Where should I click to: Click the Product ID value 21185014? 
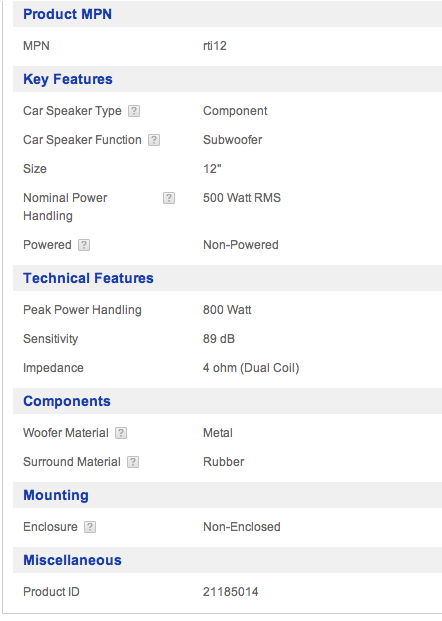[x=231, y=592]
